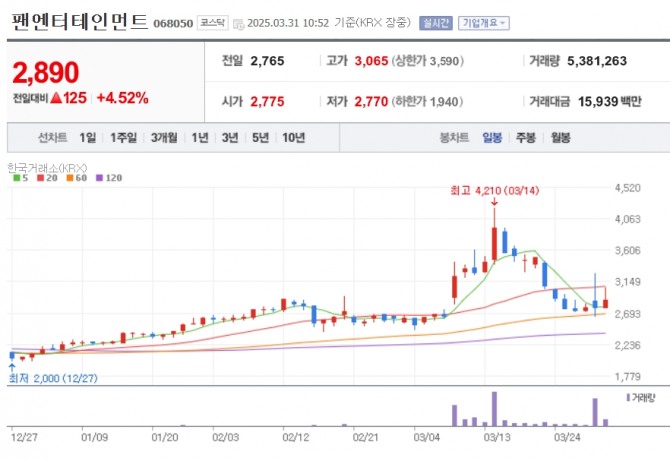
Task: Click the up-triangle change indicator ▲125
Action: pyautogui.click(x=68, y=98)
